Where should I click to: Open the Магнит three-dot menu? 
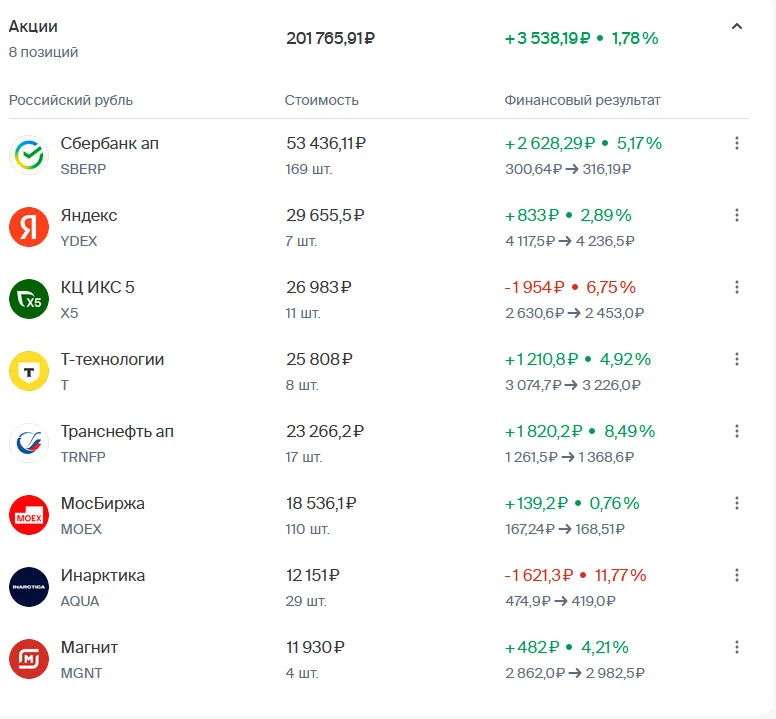click(x=736, y=647)
